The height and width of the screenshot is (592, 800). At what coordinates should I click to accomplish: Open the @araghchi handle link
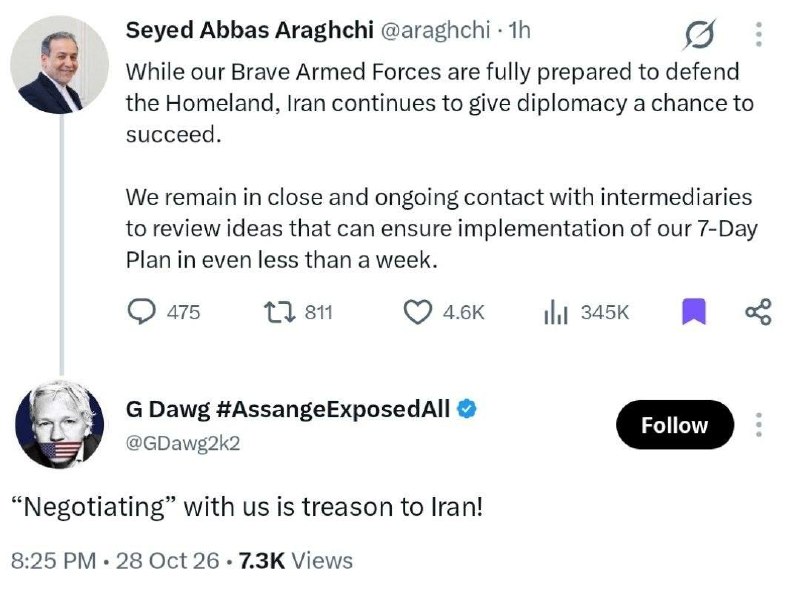tap(435, 30)
